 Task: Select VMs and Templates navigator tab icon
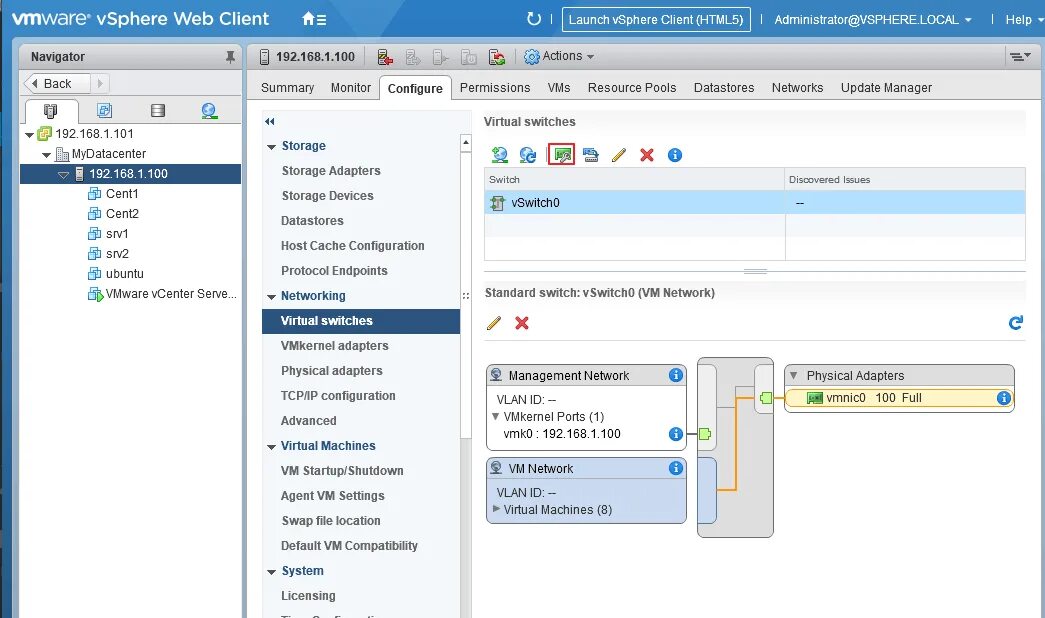tap(104, 111)
